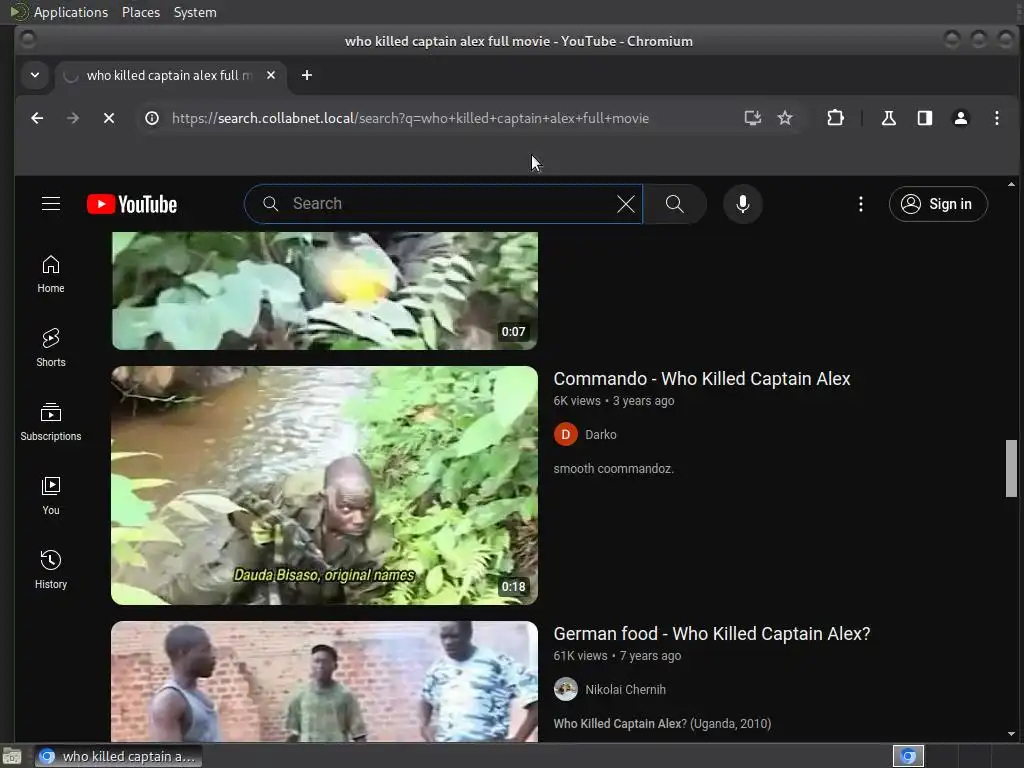Open the System menu
The height and width of the screenshot is (768, 1024).
(x=195, y=12)
